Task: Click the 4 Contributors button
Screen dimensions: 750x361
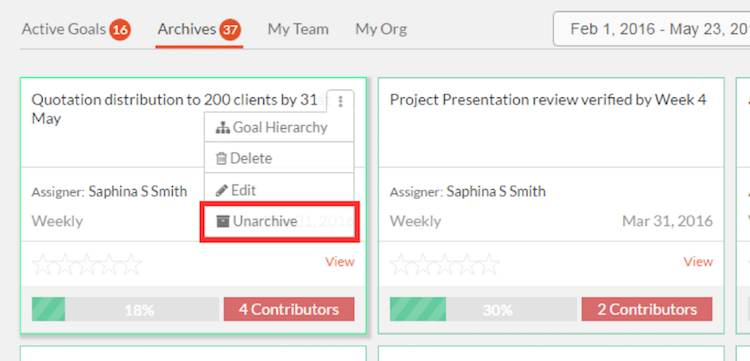Action: [289, 309]
